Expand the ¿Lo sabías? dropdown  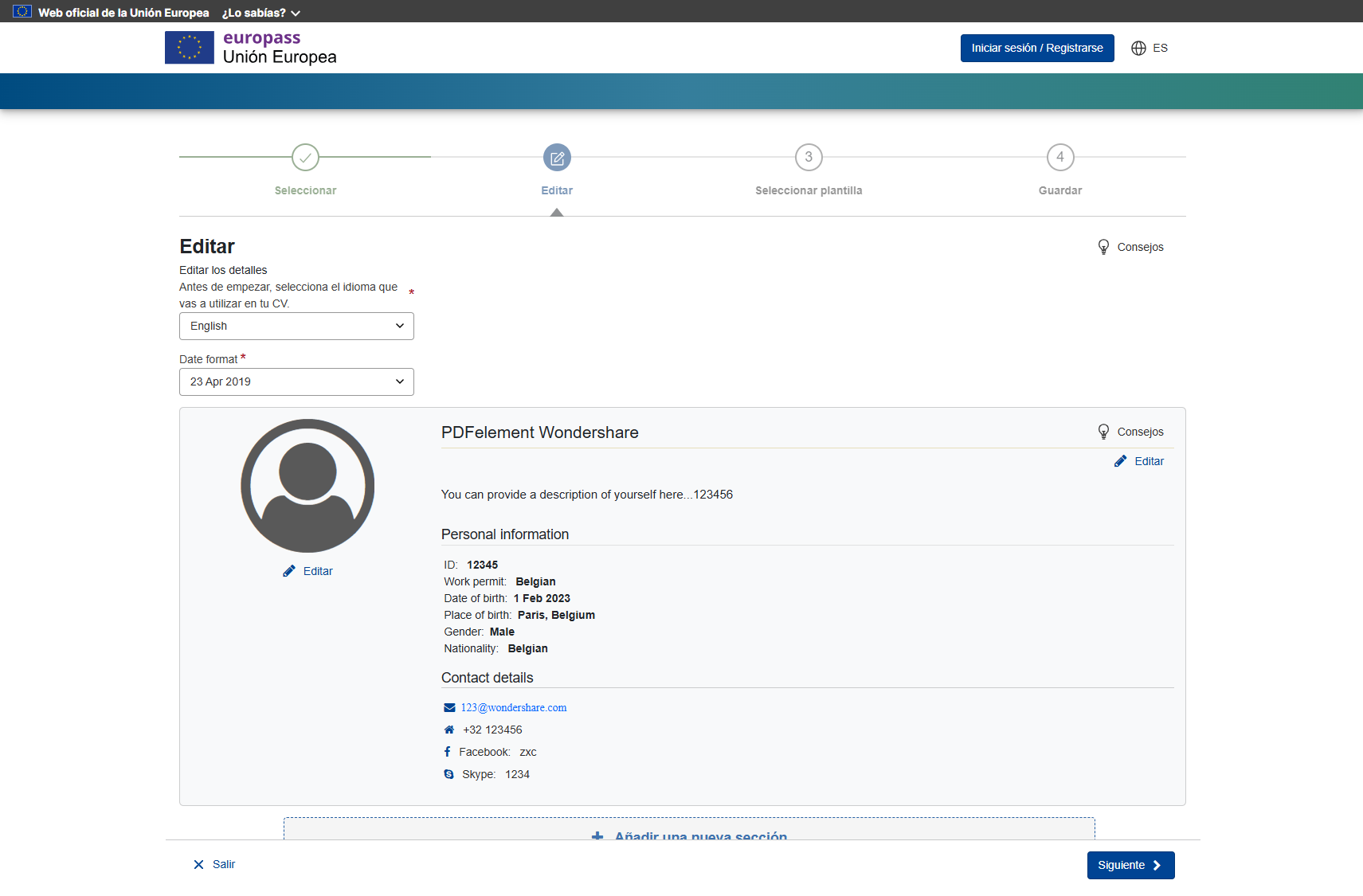[x=261, y=13]
